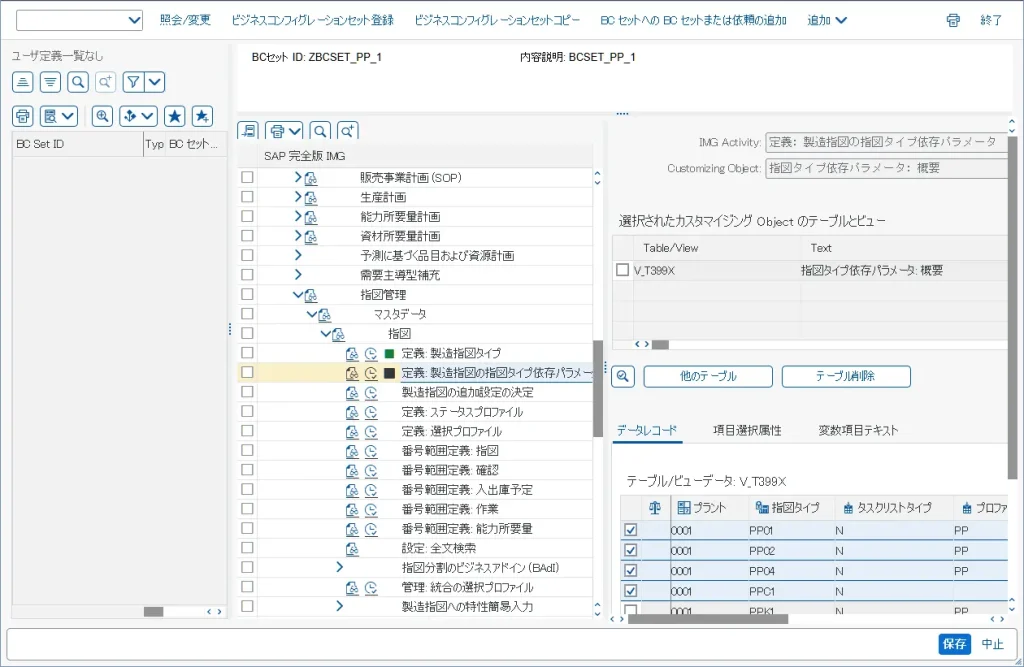Switch to 項目選択属性 tab

[747, 431]
